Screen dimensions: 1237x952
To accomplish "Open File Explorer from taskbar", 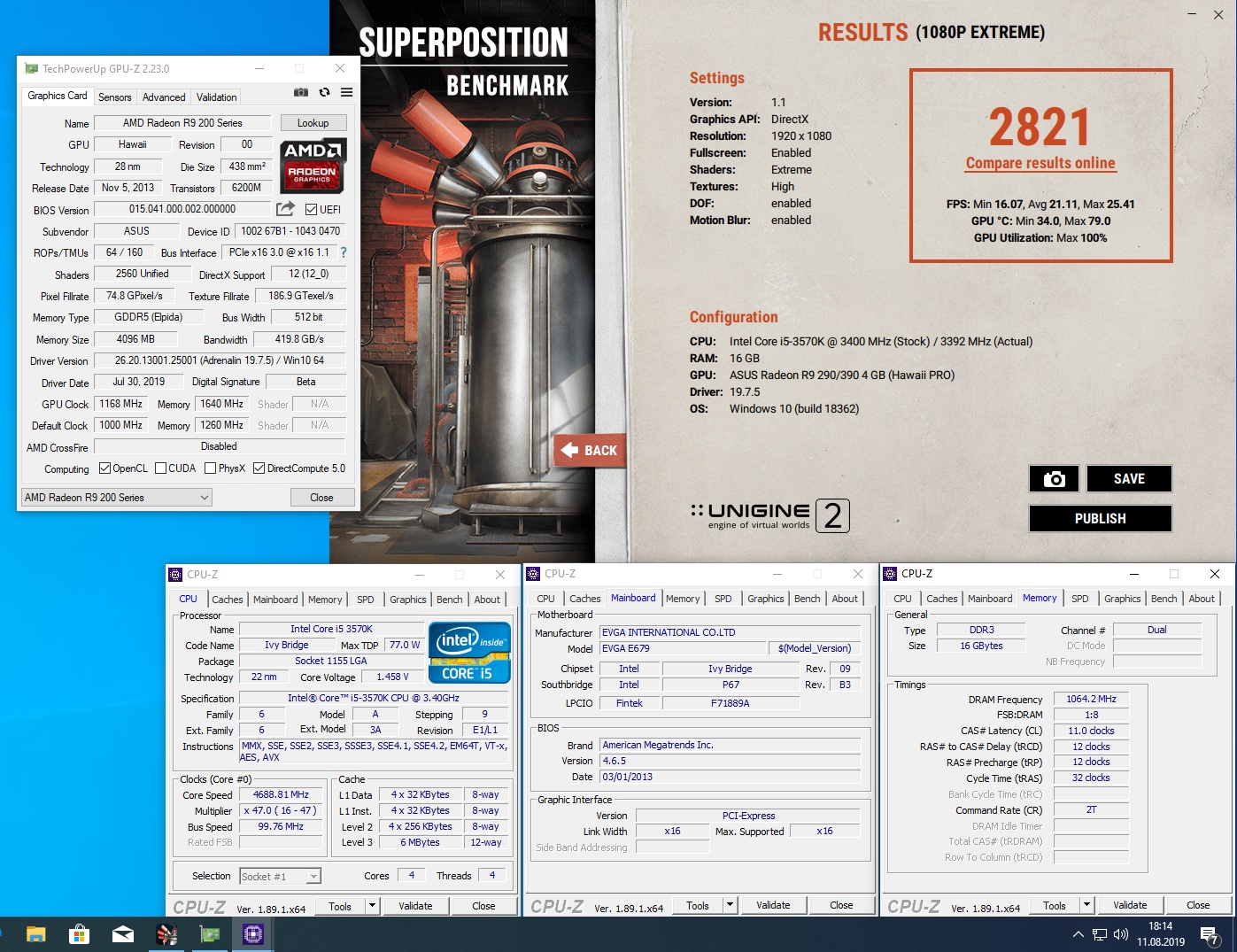I will pyautogui.click(x=35, y=933).
